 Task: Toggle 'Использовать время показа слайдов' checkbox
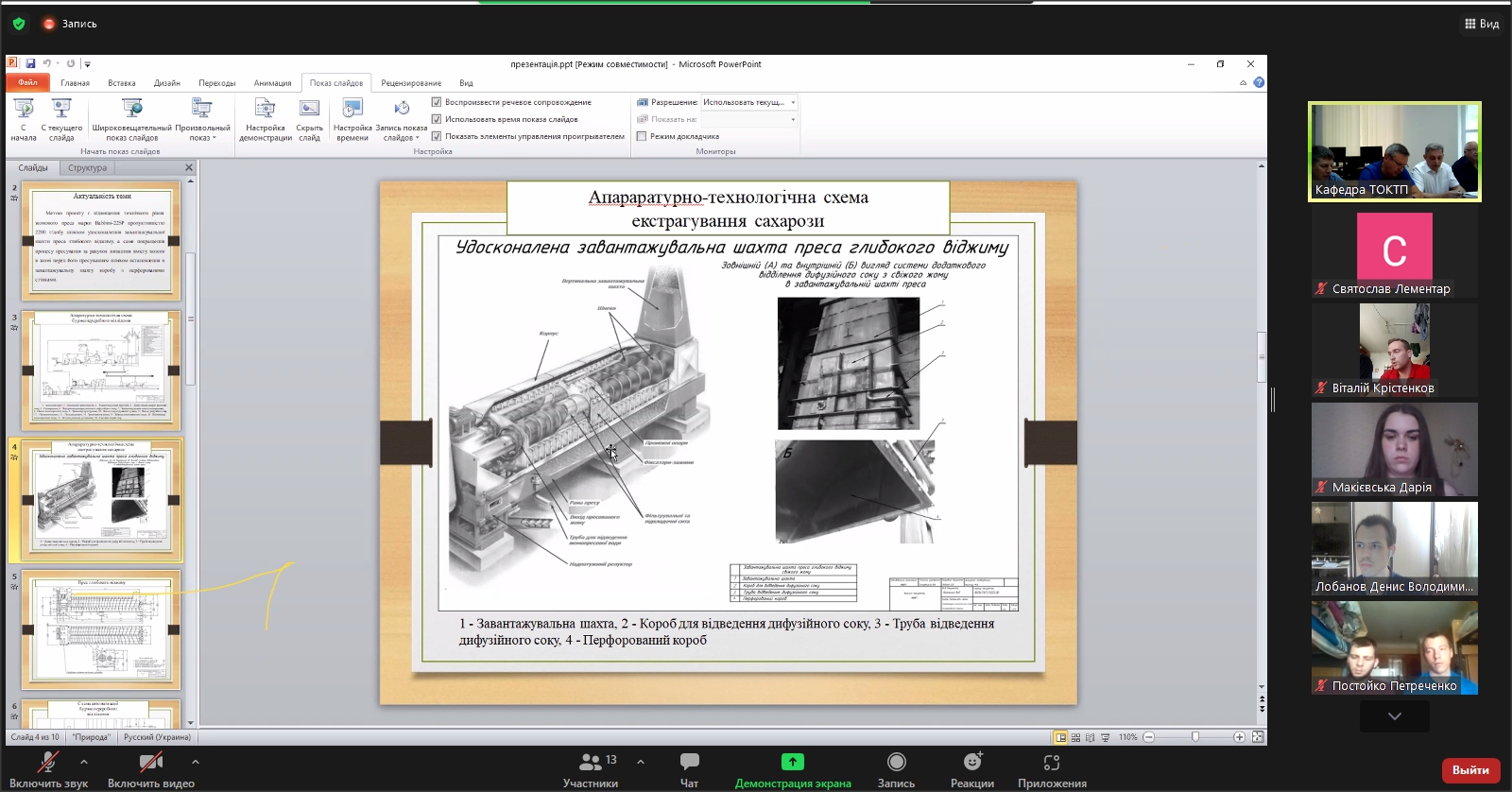pyautogui.click(x=437, y=119)
